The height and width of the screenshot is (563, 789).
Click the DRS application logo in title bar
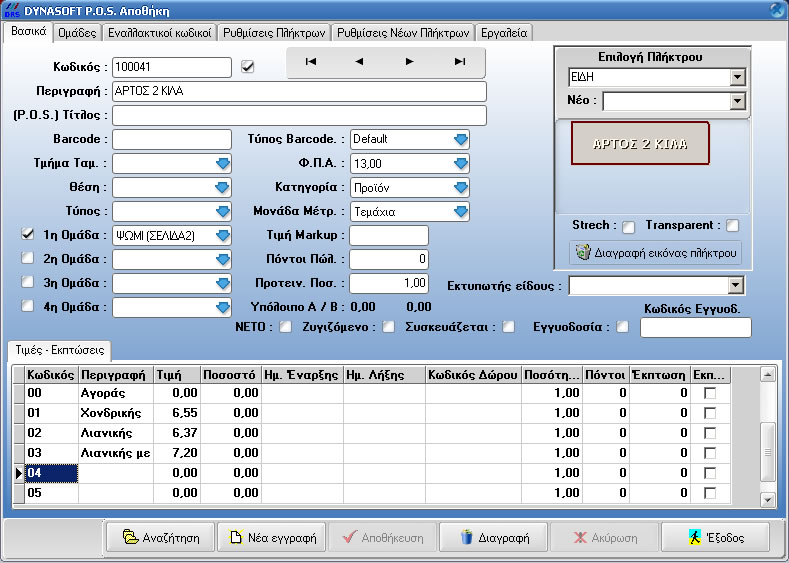point(11,10)
